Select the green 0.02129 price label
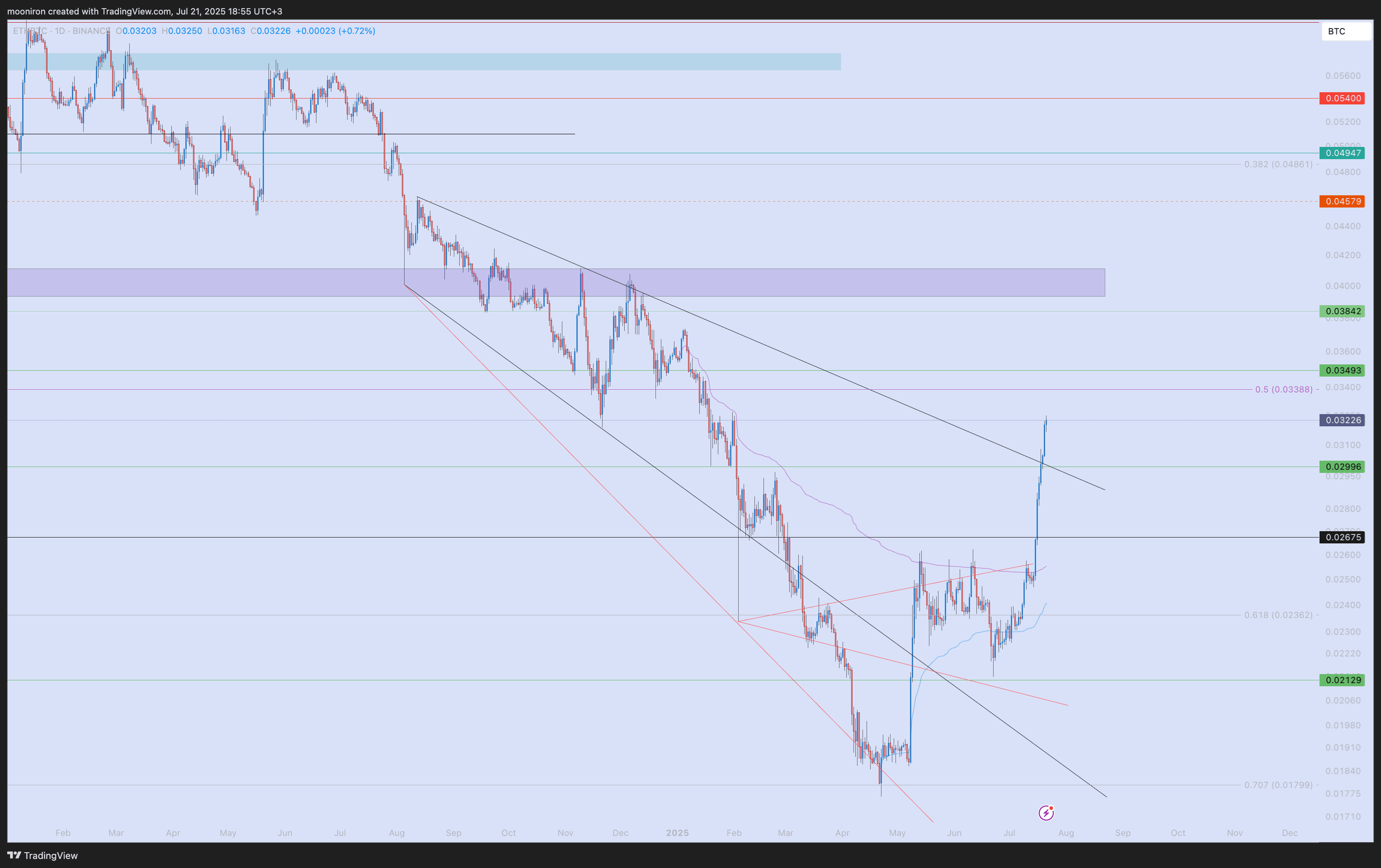Image resolution: width=1381 pixels, height=868 pixels. (x=1342, y=680)
